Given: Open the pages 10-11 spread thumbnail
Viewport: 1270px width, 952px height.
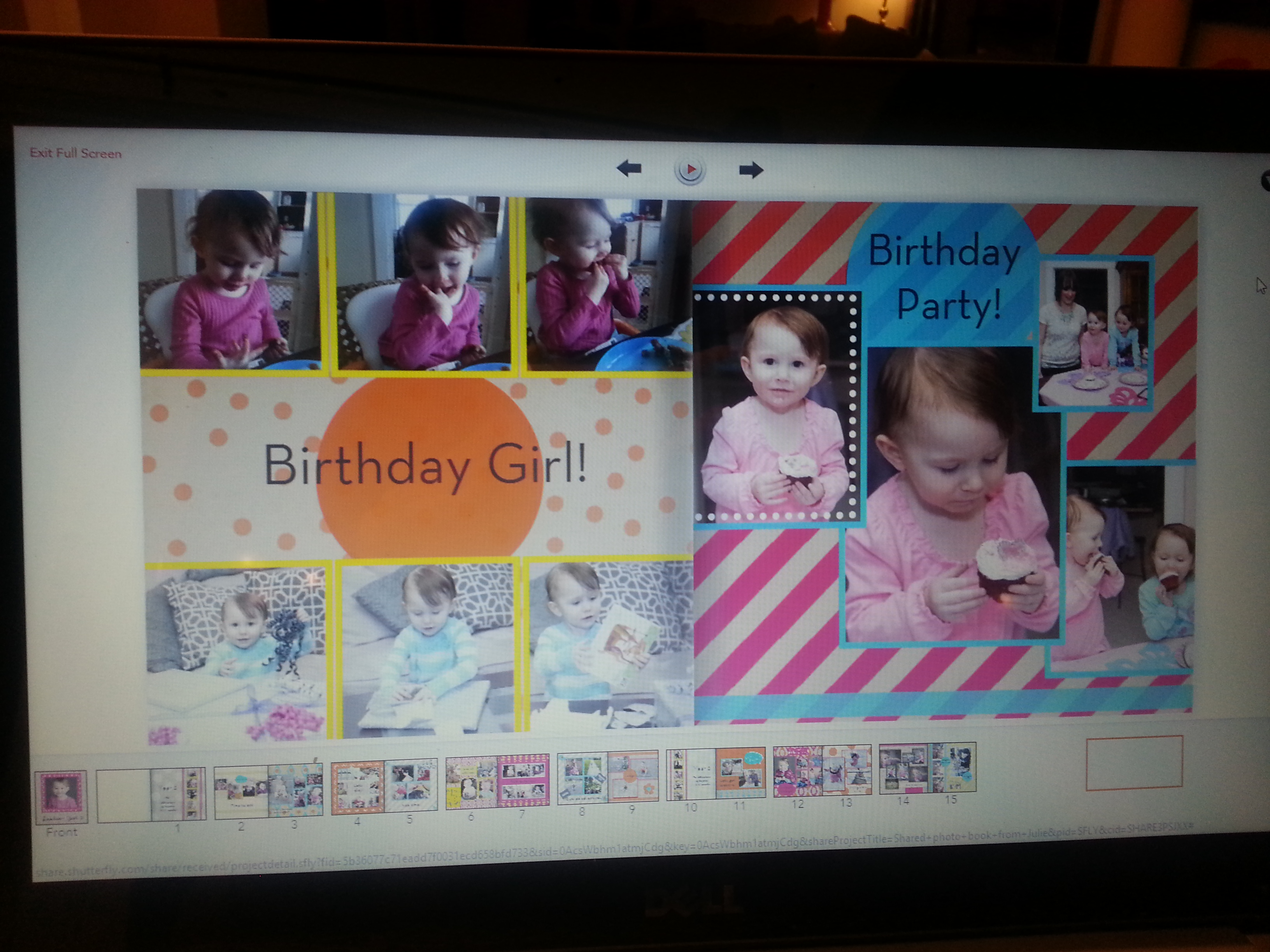Looking at the screenshot, I should (x=716, y=773).
